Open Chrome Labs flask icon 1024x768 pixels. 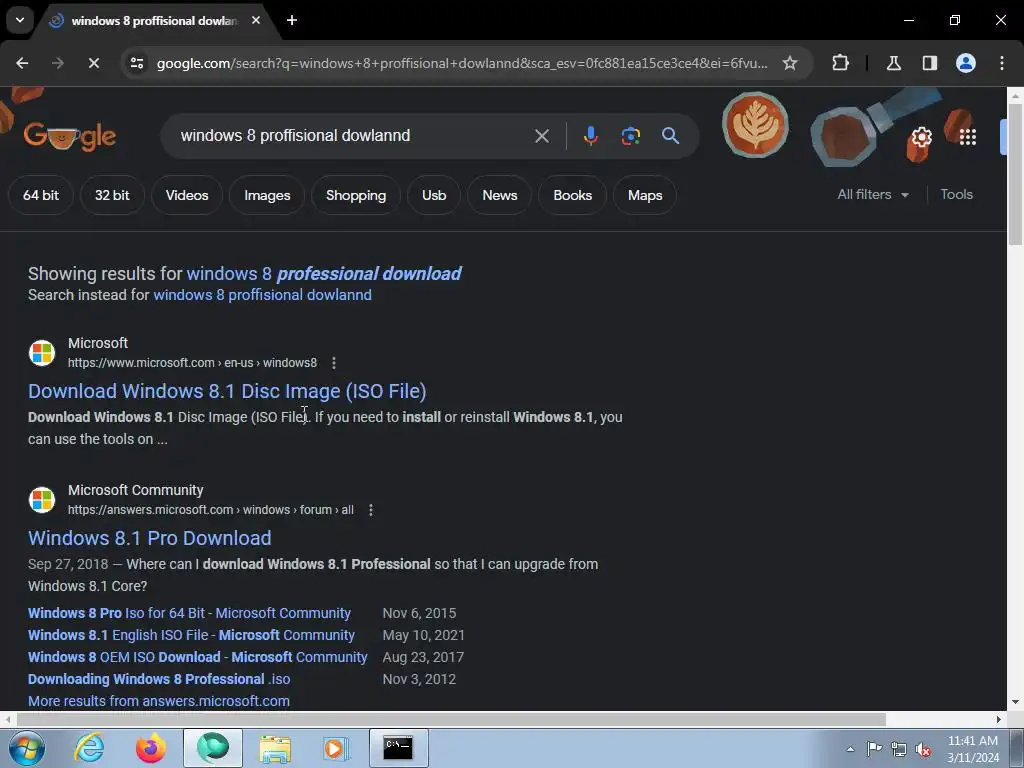coord(894,63)
